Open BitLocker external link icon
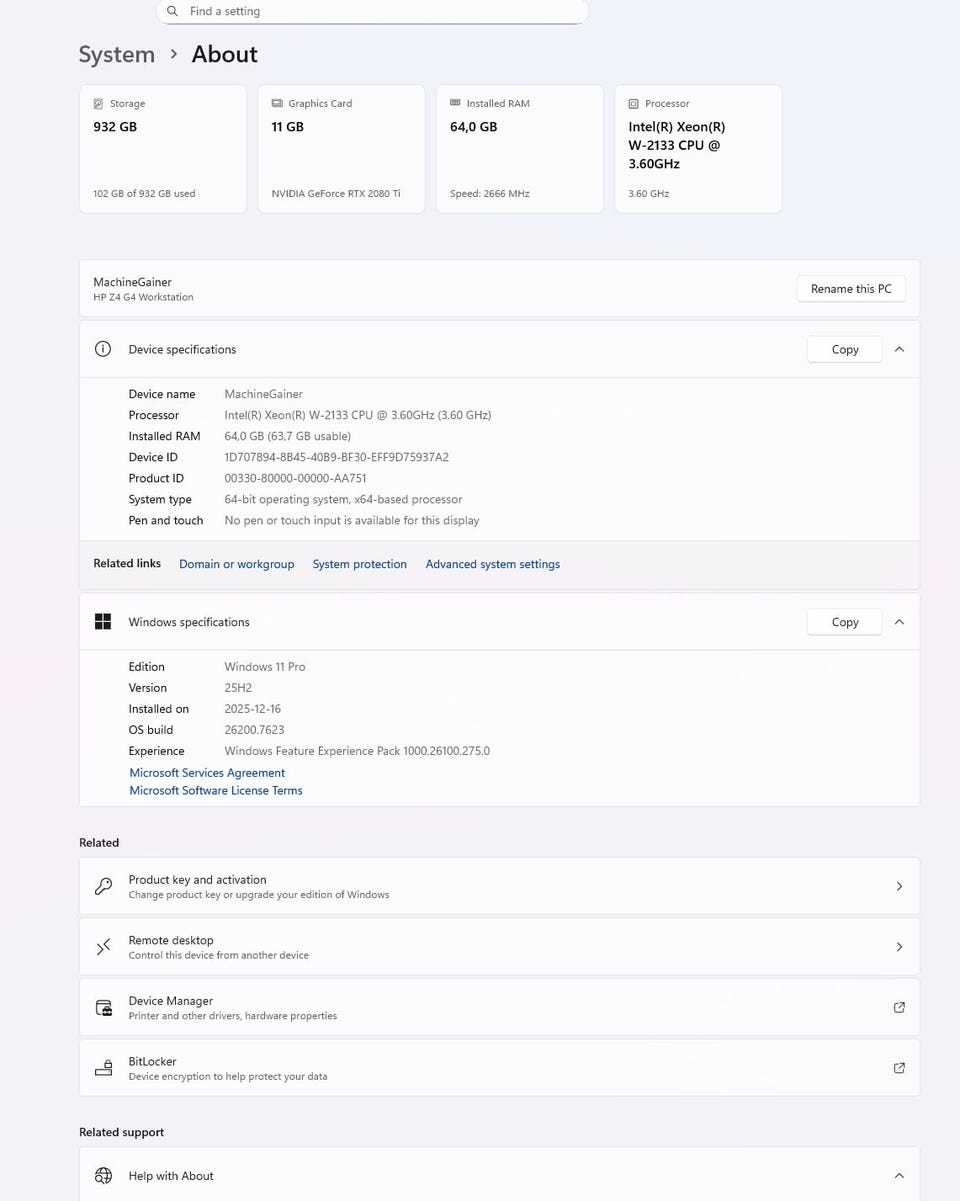960x1201 pixels. (x=899, y=1068)
